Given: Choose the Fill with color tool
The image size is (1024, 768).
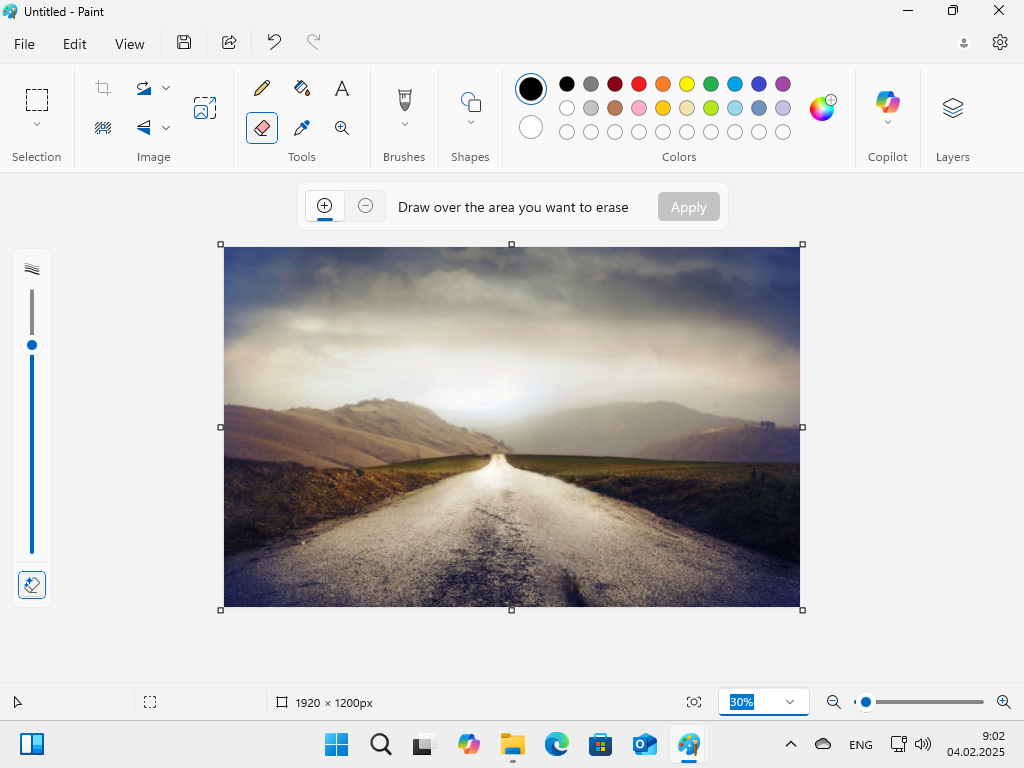Looking at the screenshot, I should point(301,88).
